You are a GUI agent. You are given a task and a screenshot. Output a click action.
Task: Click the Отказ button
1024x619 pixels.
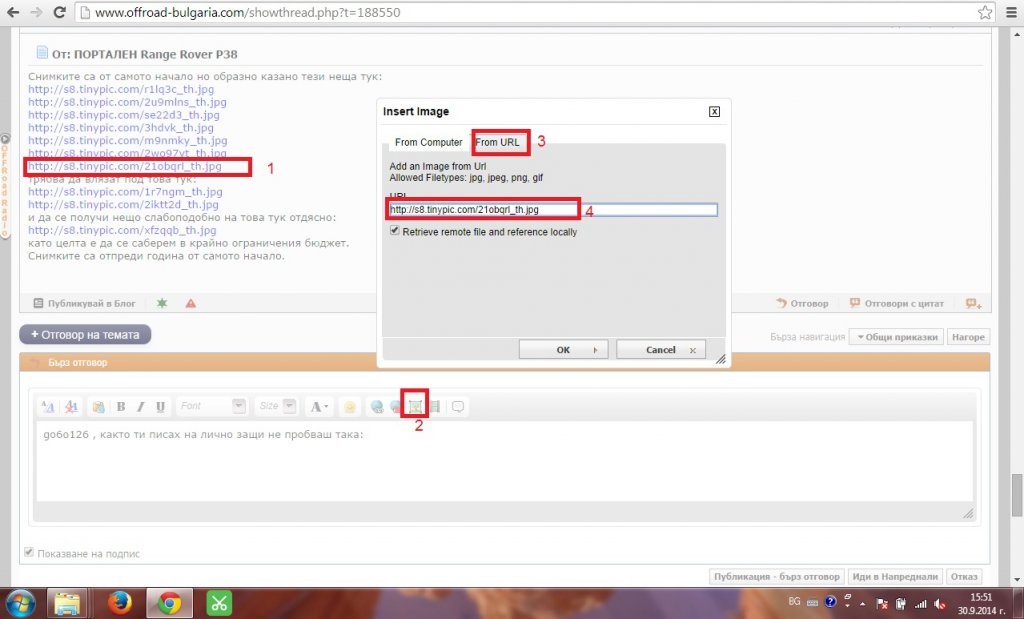click(x=964, y=577)
